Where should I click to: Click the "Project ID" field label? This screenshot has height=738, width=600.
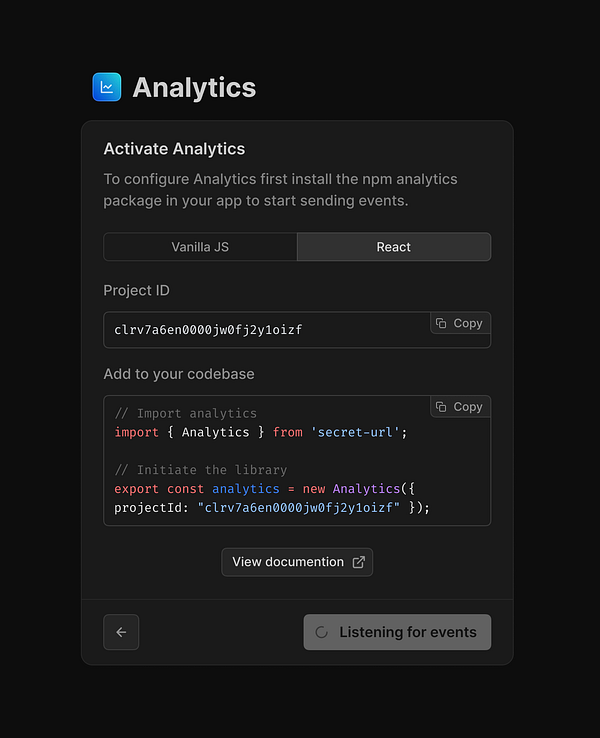pyautogui.click(x=137, y=291)
